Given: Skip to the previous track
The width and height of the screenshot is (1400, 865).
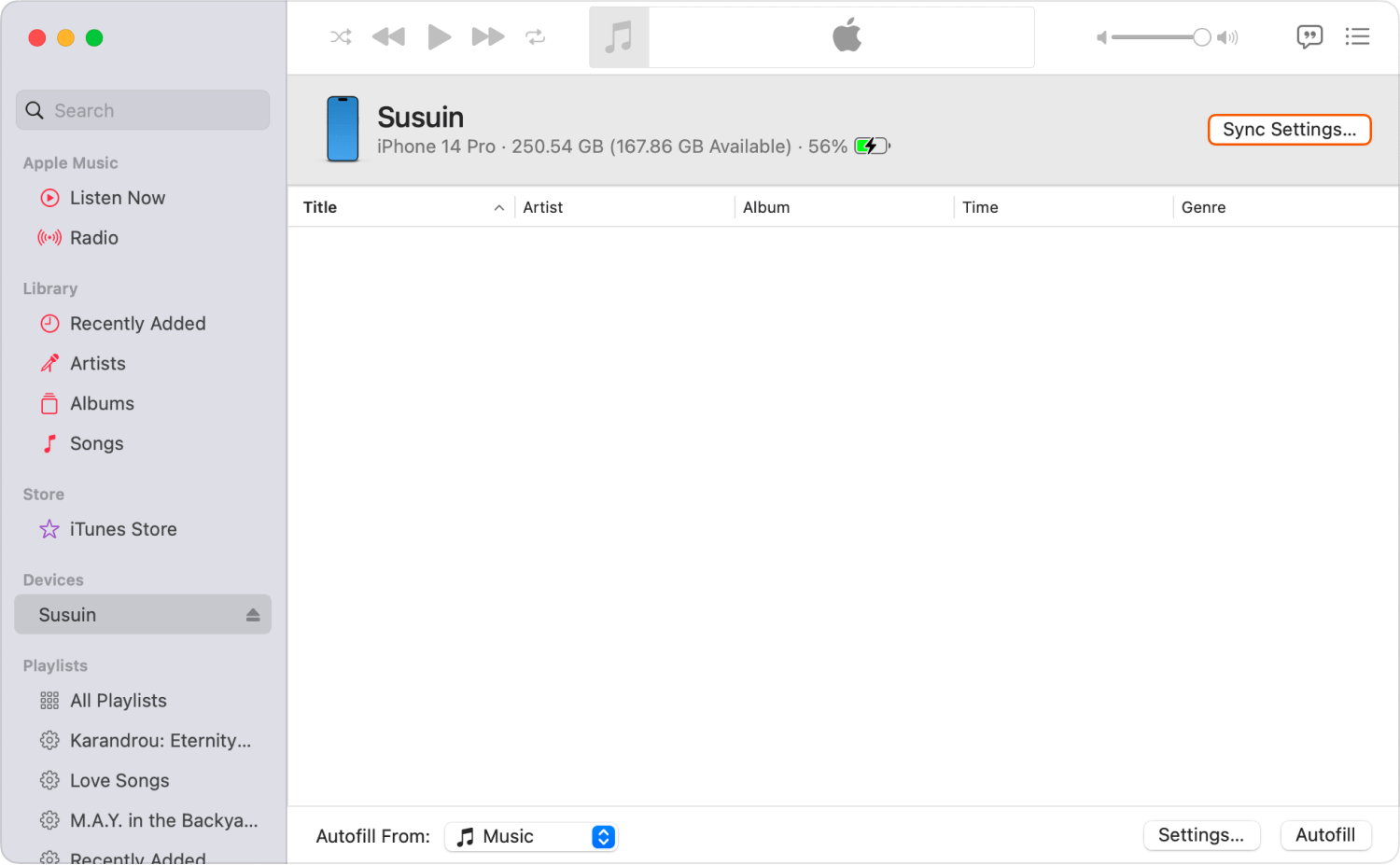Looking at the screenshot, I should coord(388,37).
